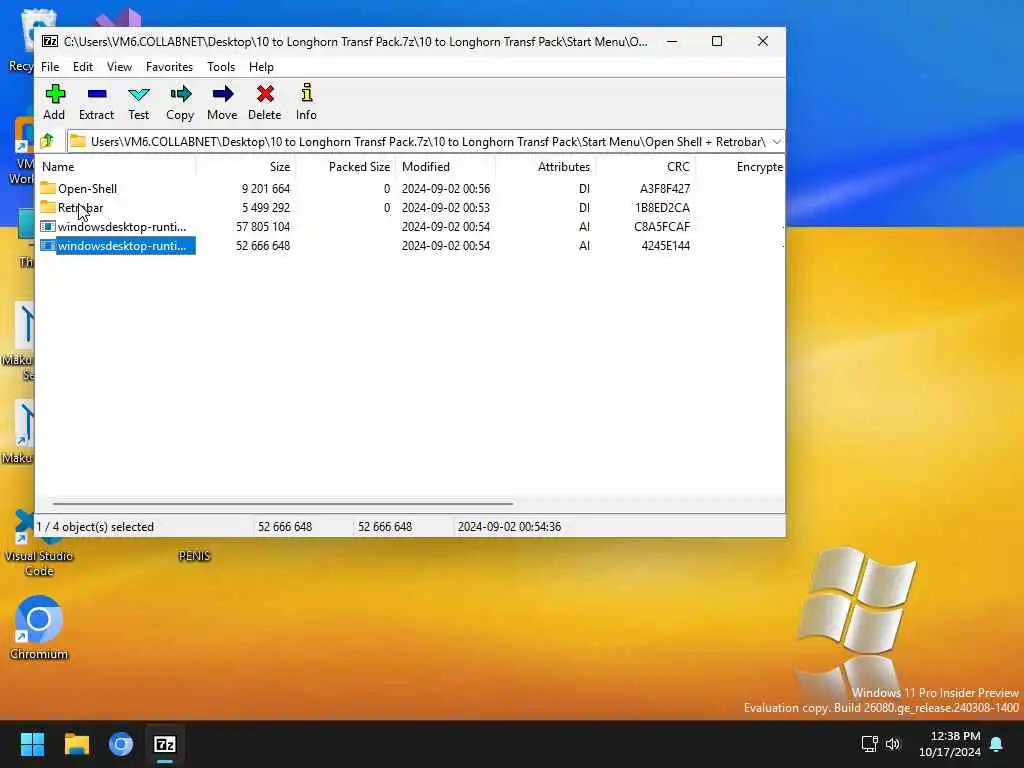Switch to 7-Zip on the taskbar

[165, 744]
